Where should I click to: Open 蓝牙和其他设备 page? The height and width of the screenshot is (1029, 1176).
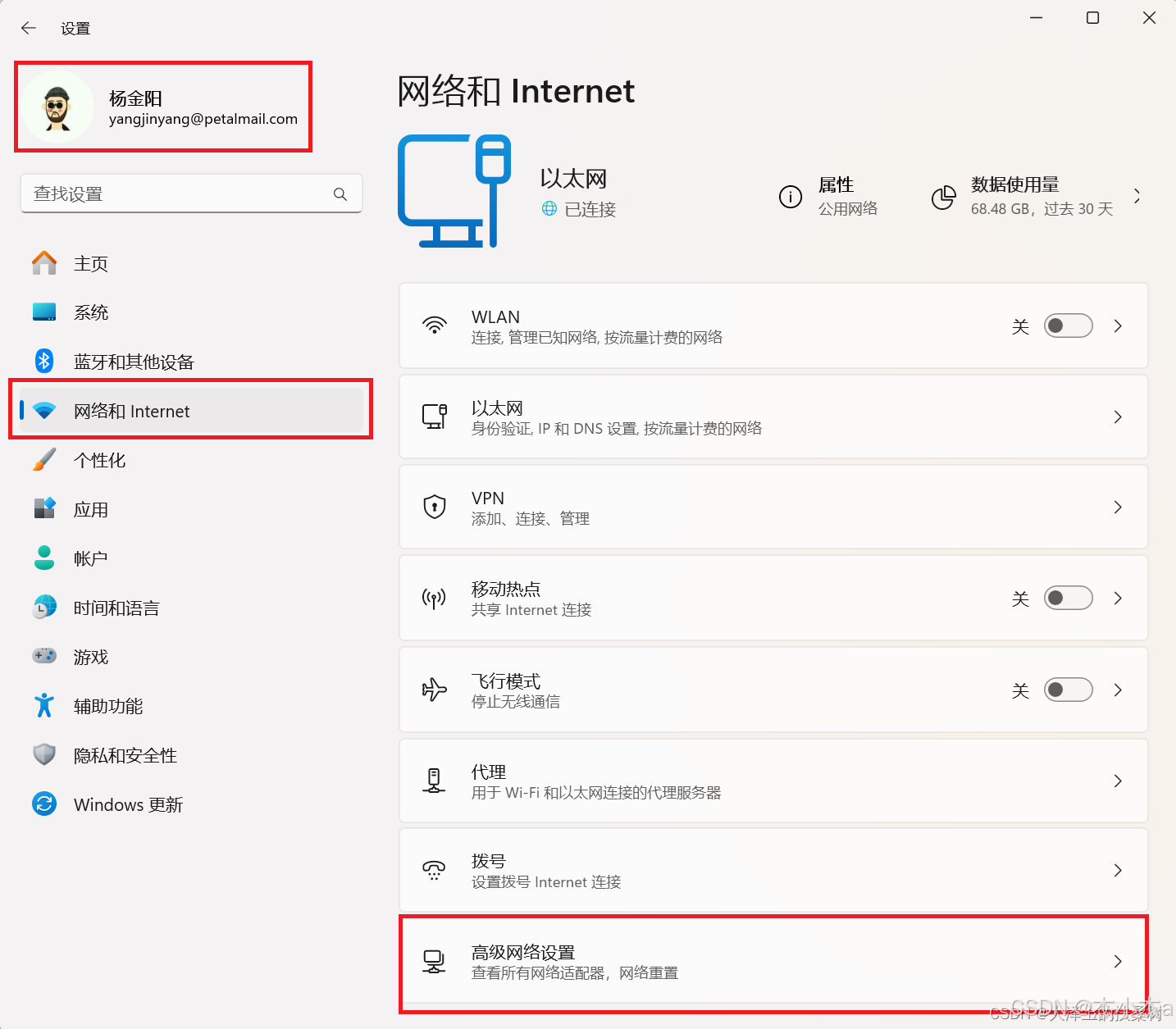click(x=191, y=362)
